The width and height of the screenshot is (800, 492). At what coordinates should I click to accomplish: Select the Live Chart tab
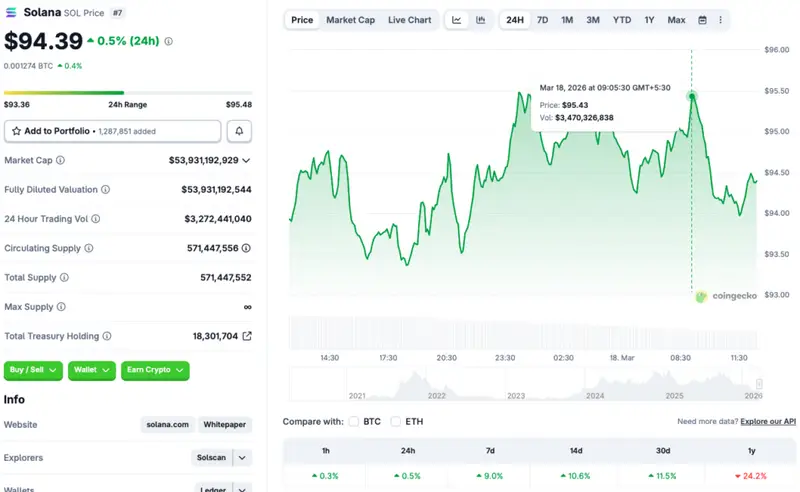coord(410,20)
